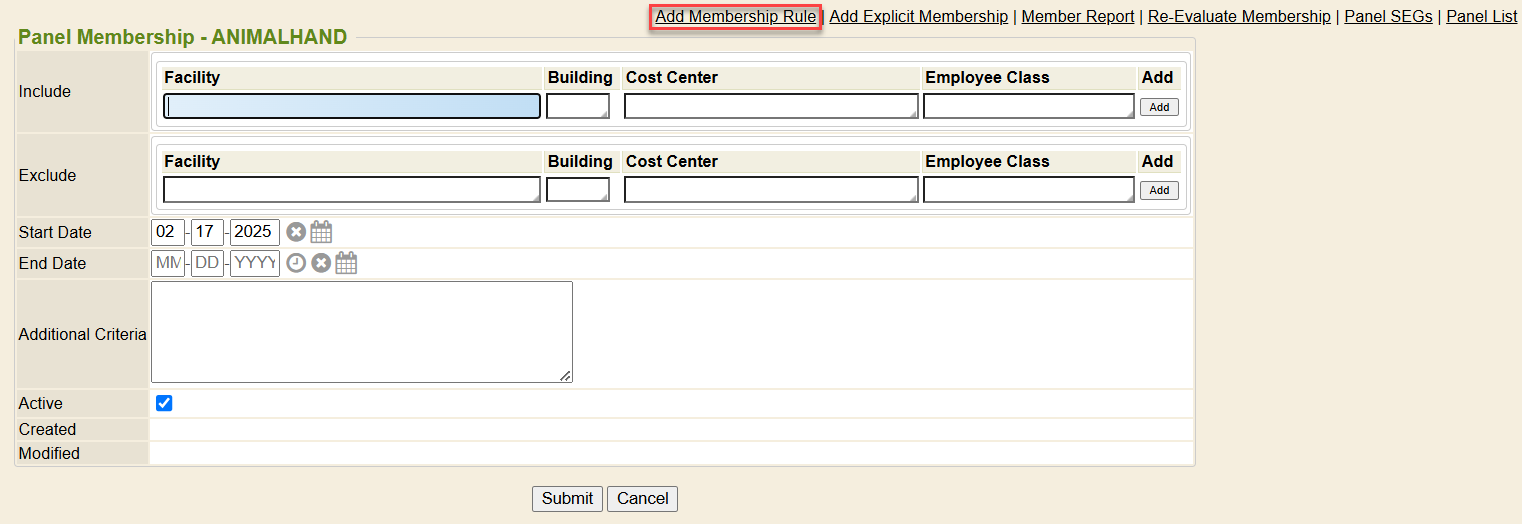Go to Add Explicit Membership
Screen dimensions: 1522x524
918,16
